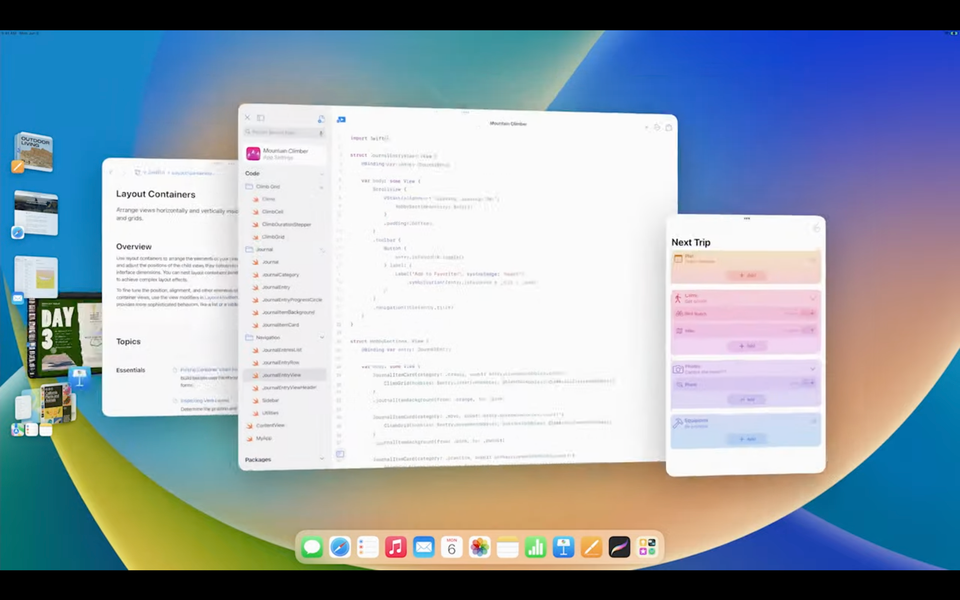Select the Mail window thumbnail in Stage Manager
The width and height of the screenshot is (960, 600).
click(x=36, y=279)
